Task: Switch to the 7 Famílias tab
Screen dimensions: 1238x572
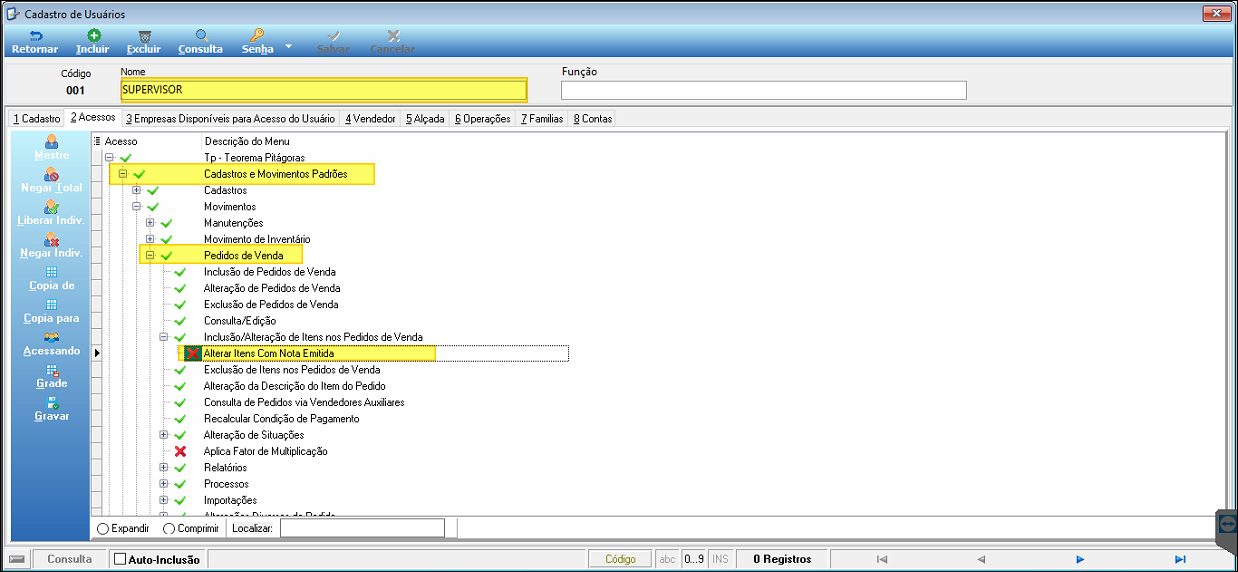Action: (542, 118)
